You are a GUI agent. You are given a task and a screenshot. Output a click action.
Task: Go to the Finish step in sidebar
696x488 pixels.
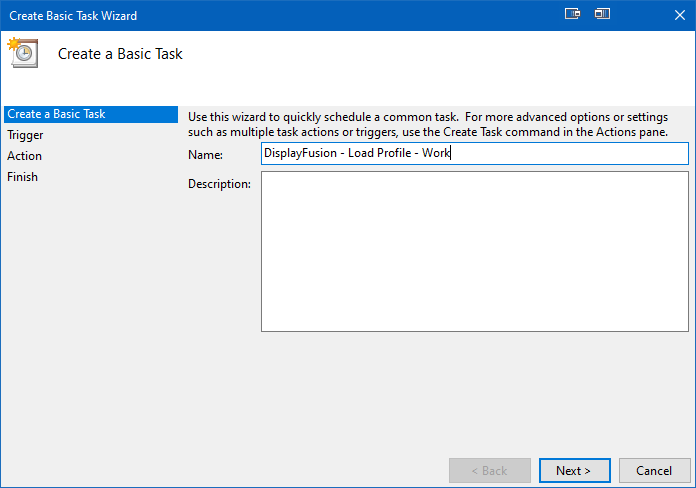[x=22, y=177]
